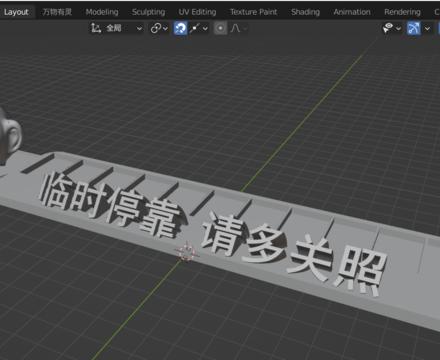
Task: Toggle proportional editing circle button
Action: point(220,28)
